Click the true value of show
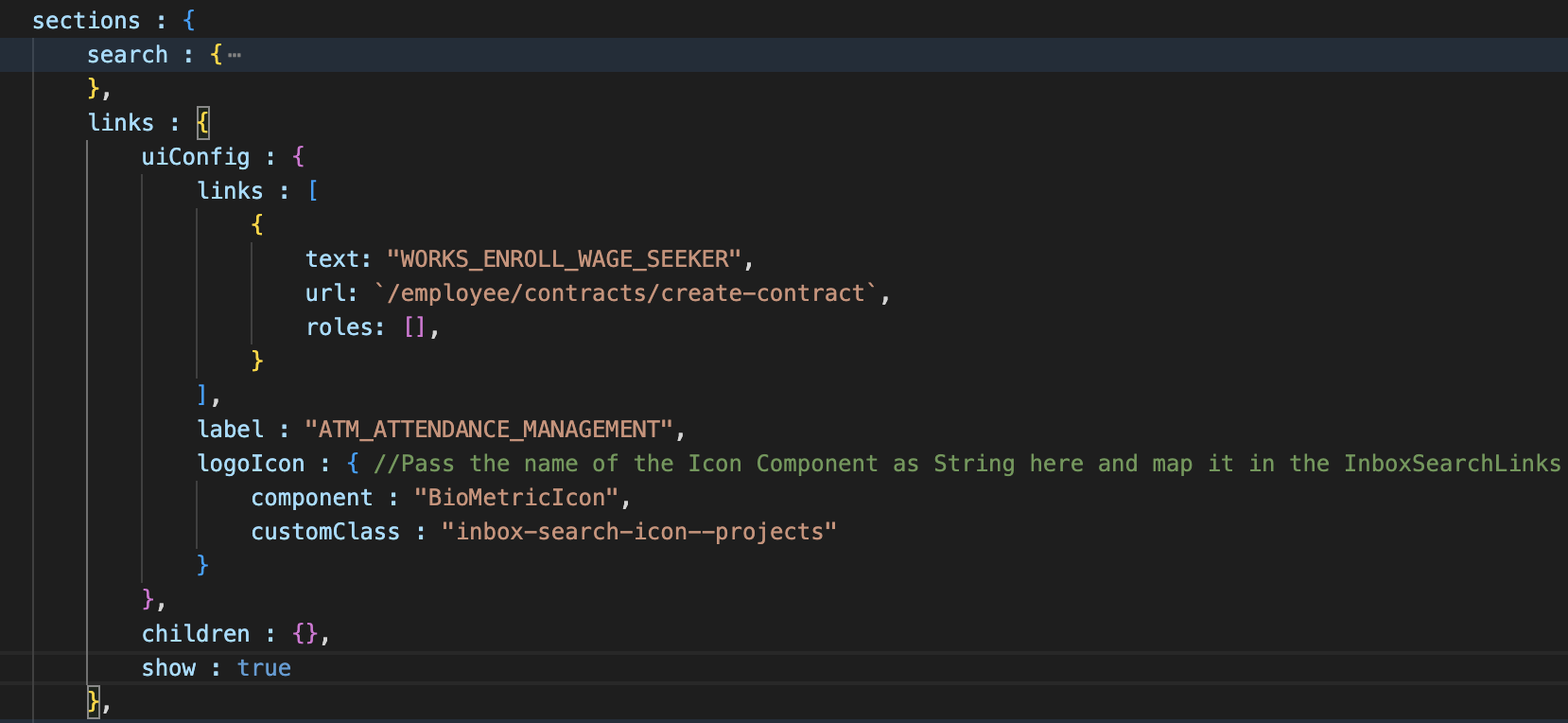This screenshot has height=723, width=1568. click(264, 668)
